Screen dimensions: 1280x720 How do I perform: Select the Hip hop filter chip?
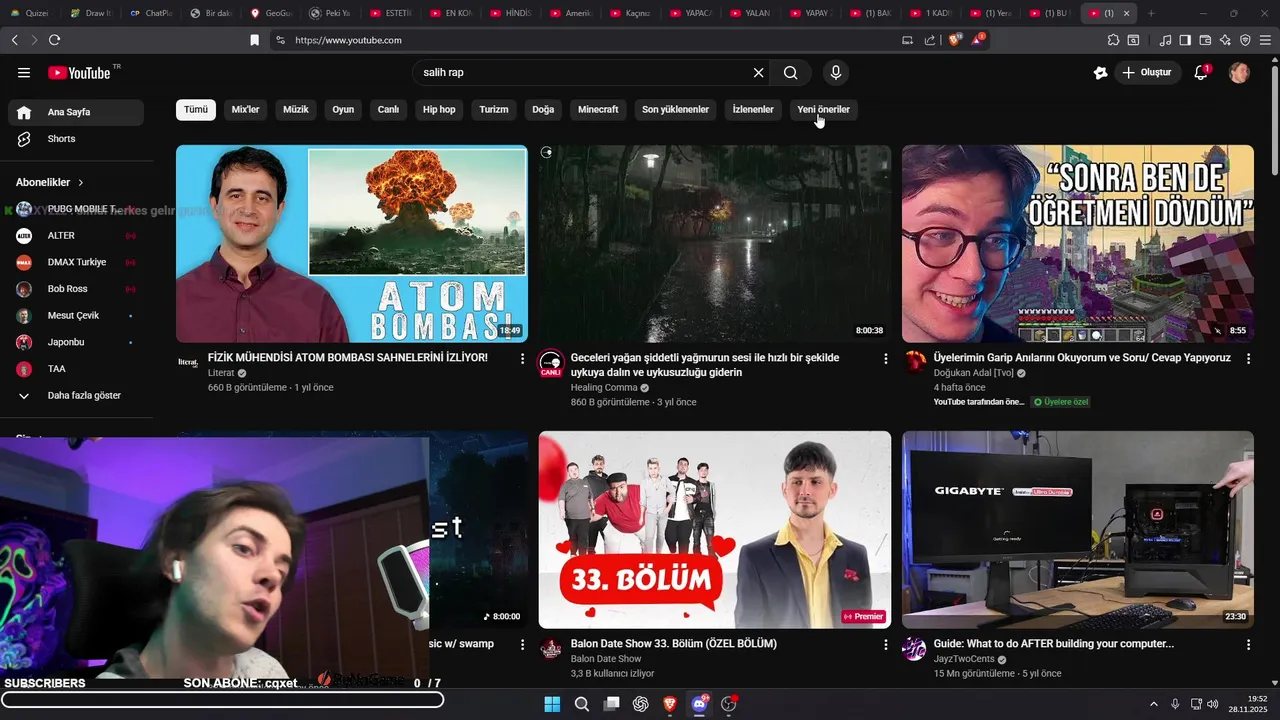pos(439,110)
